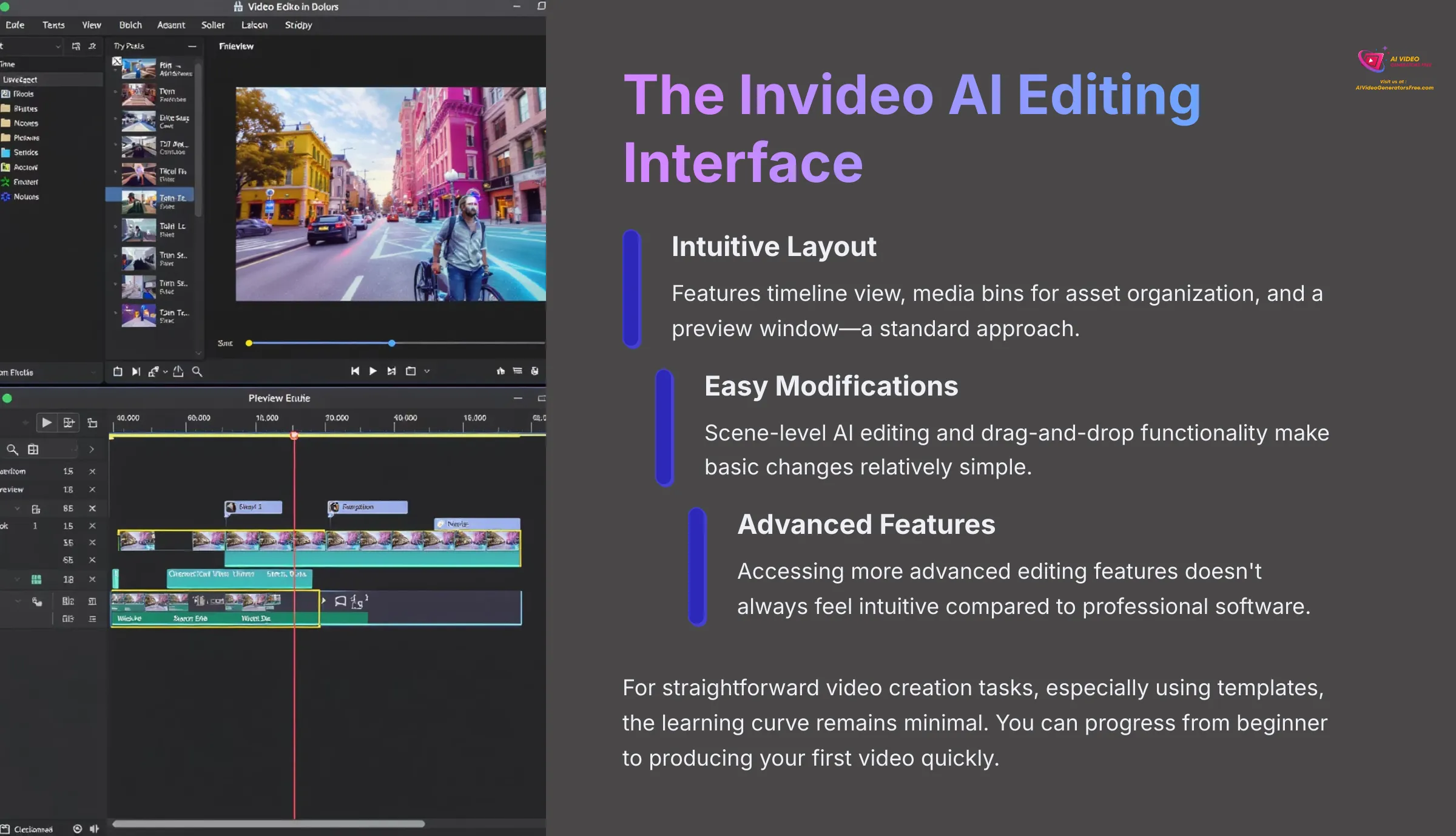Click the right chevron in the timeline search bar
The width and height of the screenshot is (1456, 836).
click(x=92, y=450)
